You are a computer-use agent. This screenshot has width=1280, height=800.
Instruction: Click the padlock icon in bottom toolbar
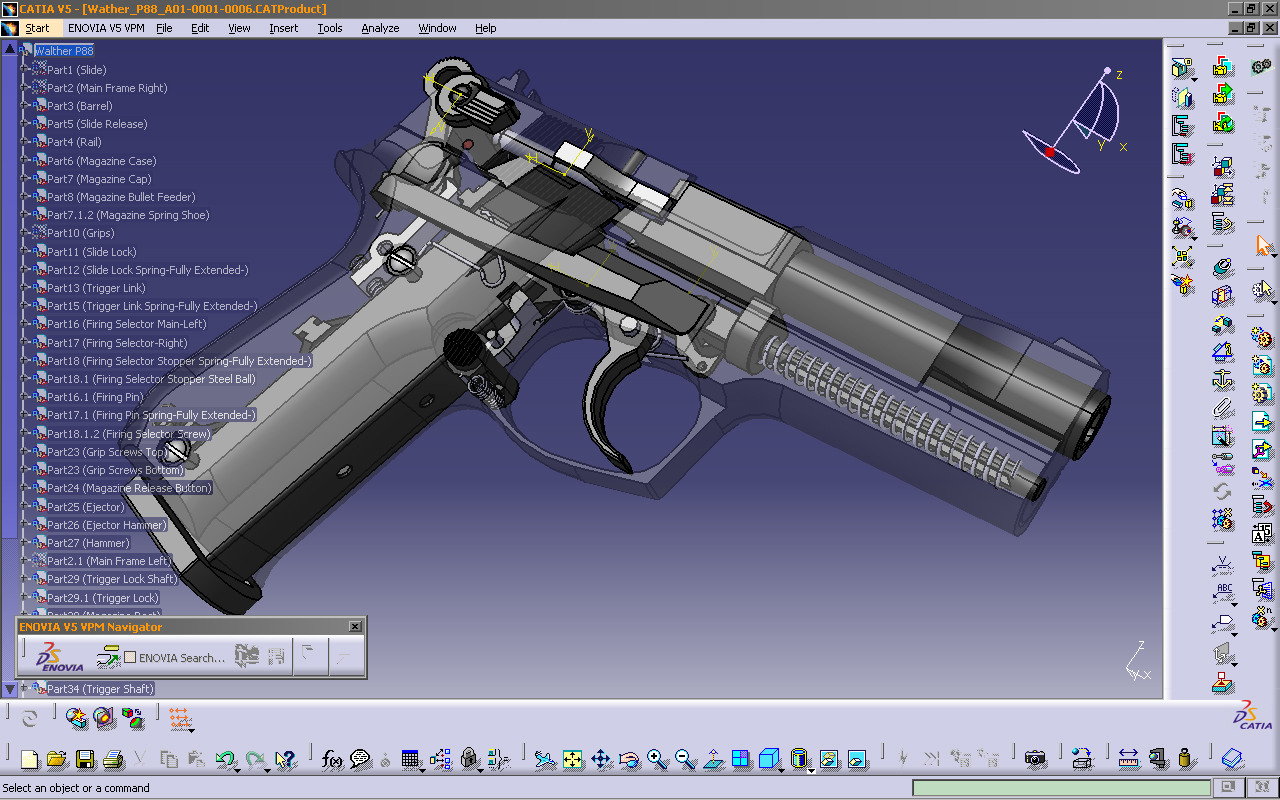[470, 760]
